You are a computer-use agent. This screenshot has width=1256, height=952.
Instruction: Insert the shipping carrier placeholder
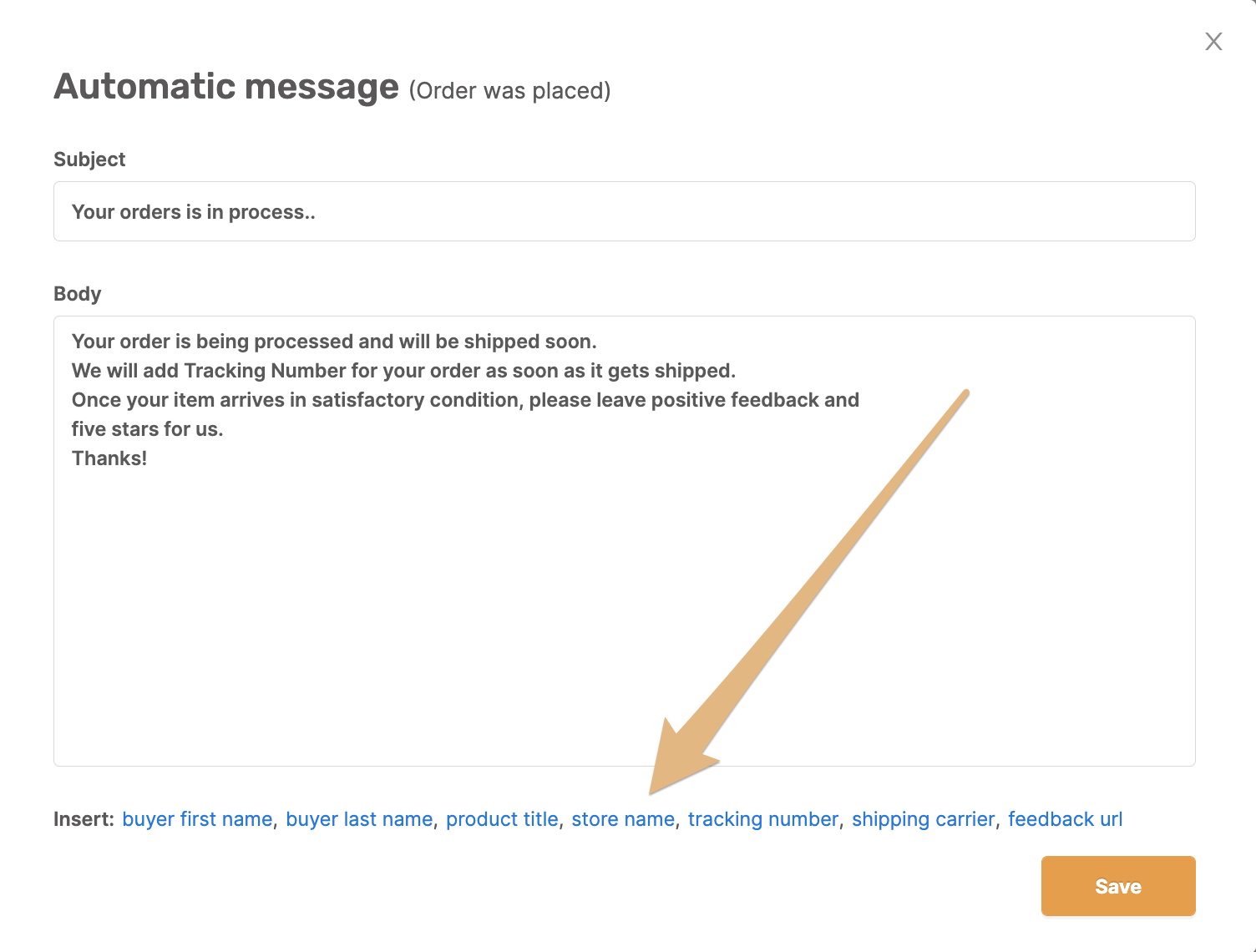tap(924, 819)
